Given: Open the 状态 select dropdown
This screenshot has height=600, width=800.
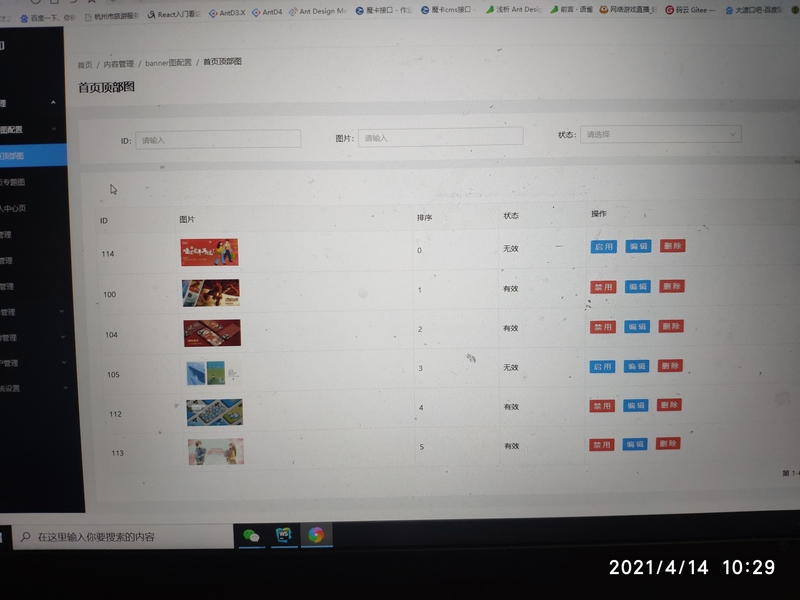Looking at the screenshot, I should coord(661,134).
